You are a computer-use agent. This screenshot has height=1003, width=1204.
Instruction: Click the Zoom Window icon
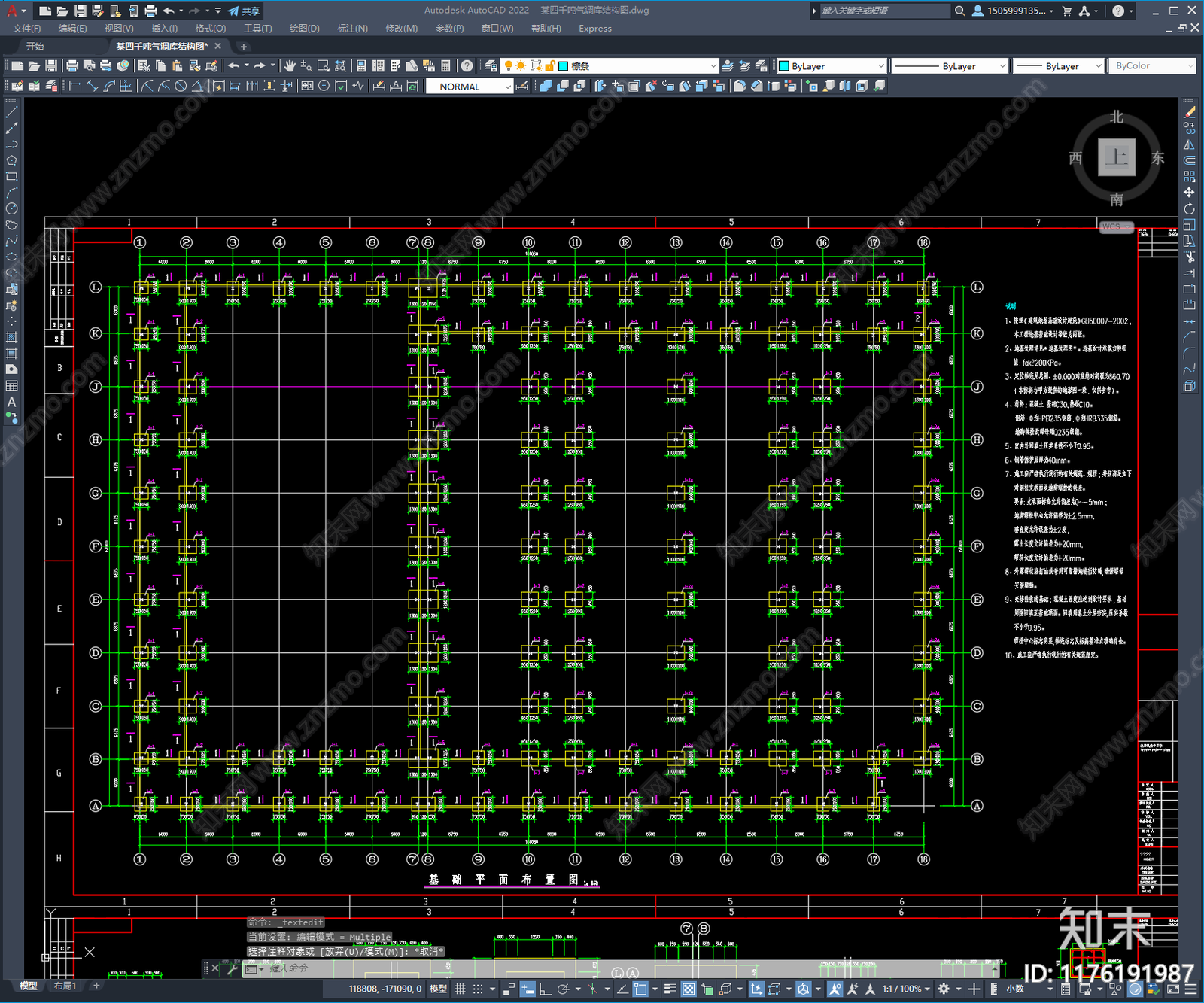[x=323, y=66]
